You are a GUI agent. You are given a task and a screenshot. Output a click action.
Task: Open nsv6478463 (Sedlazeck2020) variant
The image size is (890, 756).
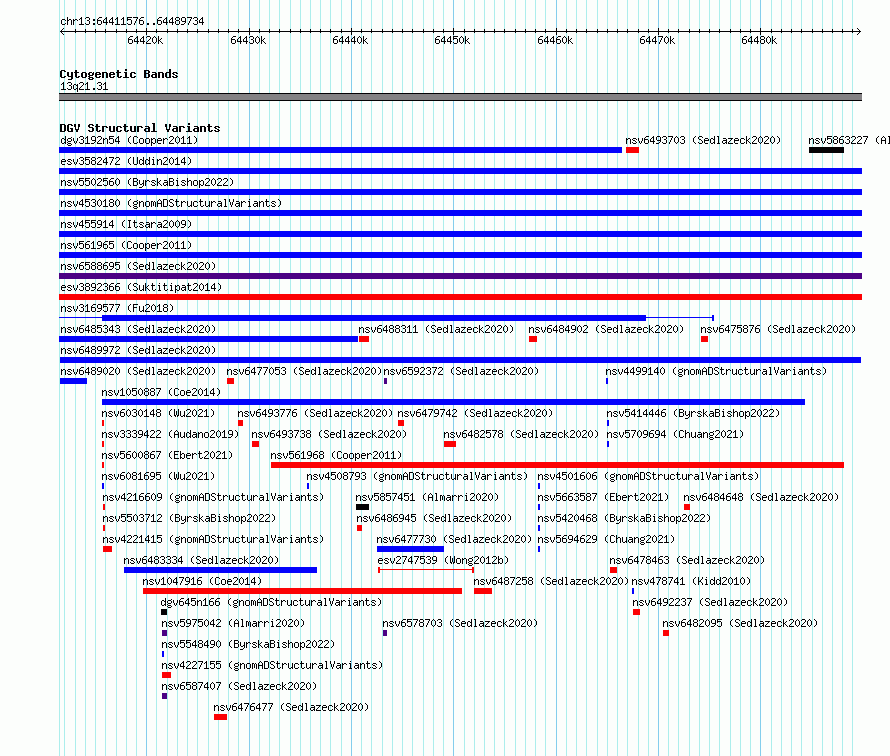tap(687, 560)
